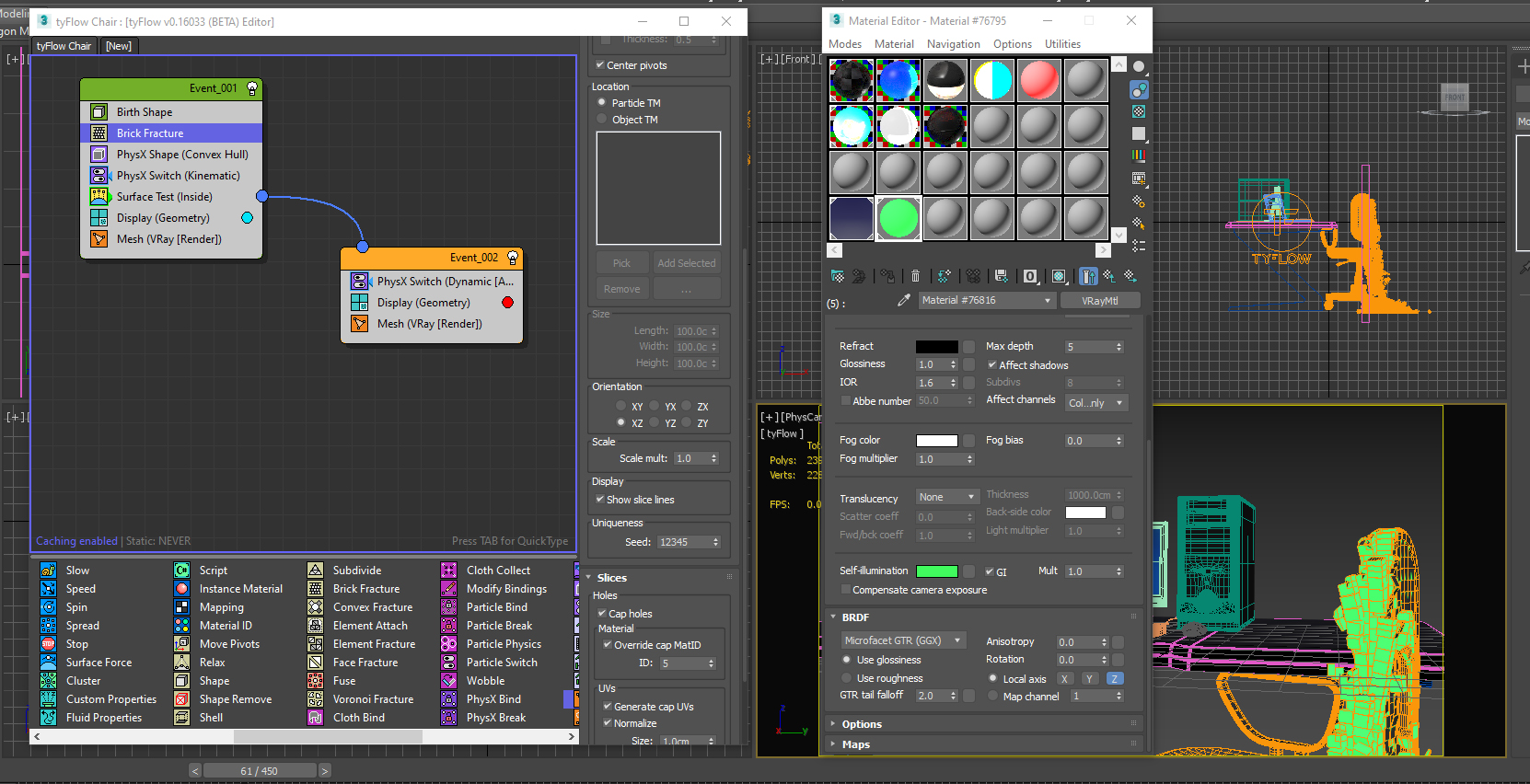Select Object TM radio button
This screenshot has width=1530, height=784.
[x=602, y=119]
